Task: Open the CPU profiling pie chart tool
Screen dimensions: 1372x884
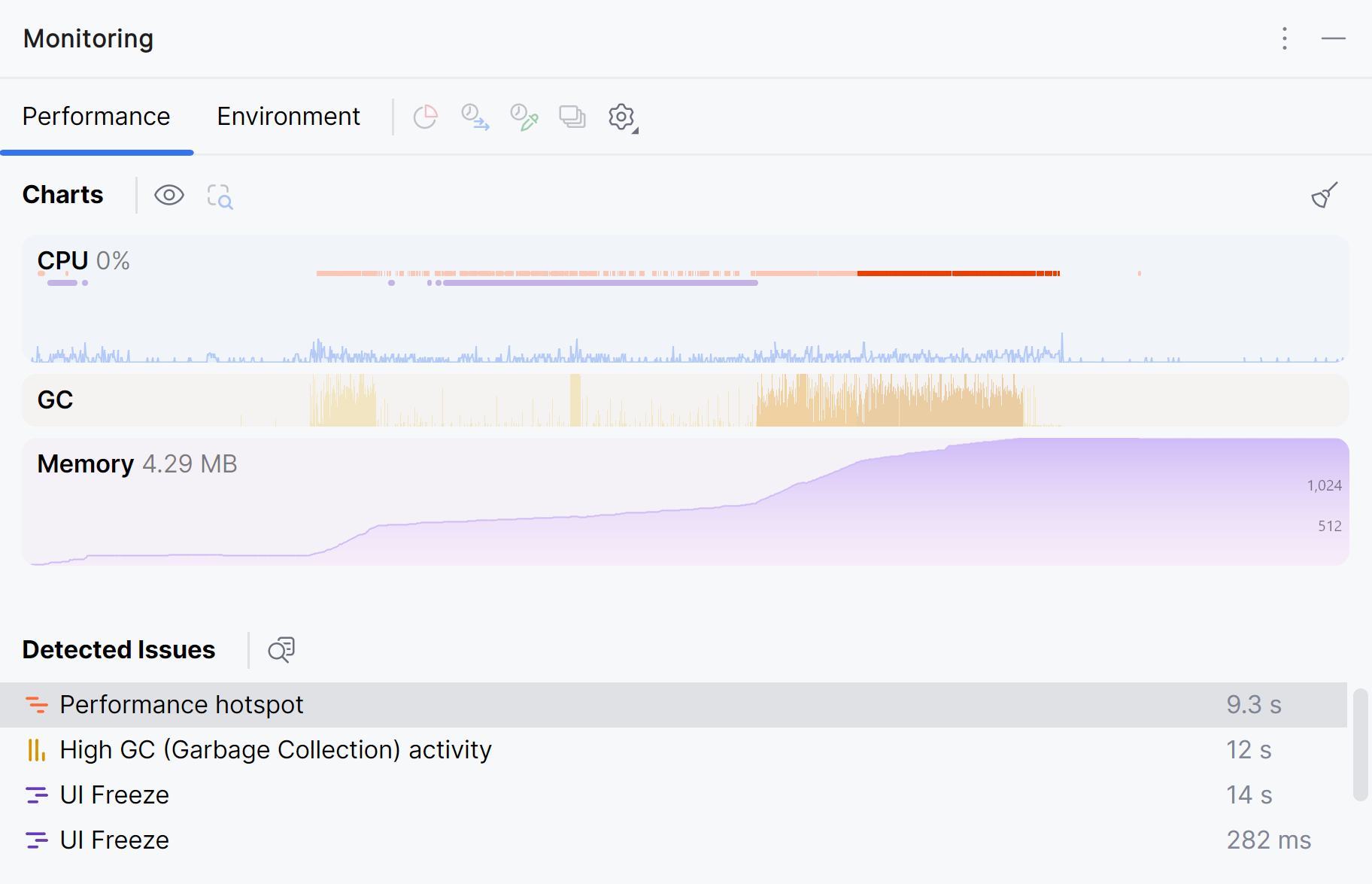Action: coord(425,117)
